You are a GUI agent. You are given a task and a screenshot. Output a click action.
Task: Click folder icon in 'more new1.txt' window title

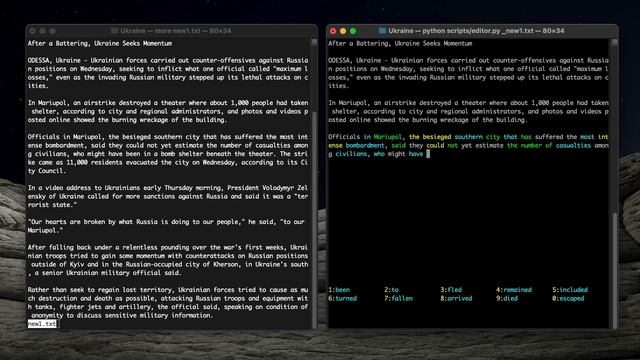click(114, 31)
